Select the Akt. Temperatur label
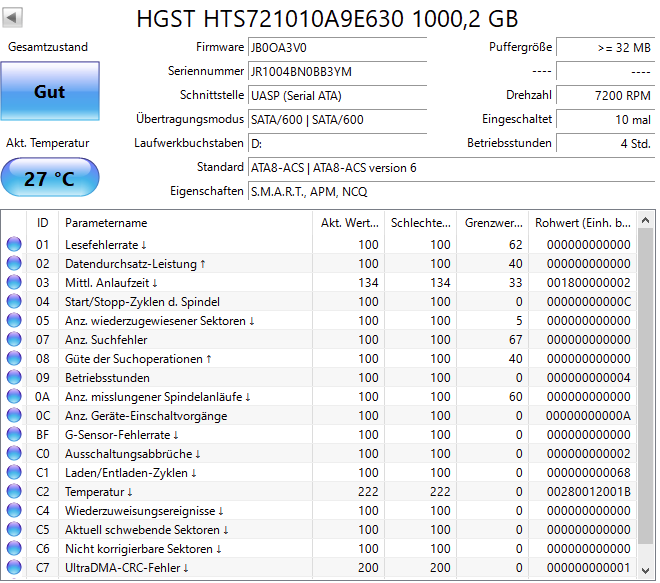Viewport: 660px width, 583px height. tap(48, 143)
